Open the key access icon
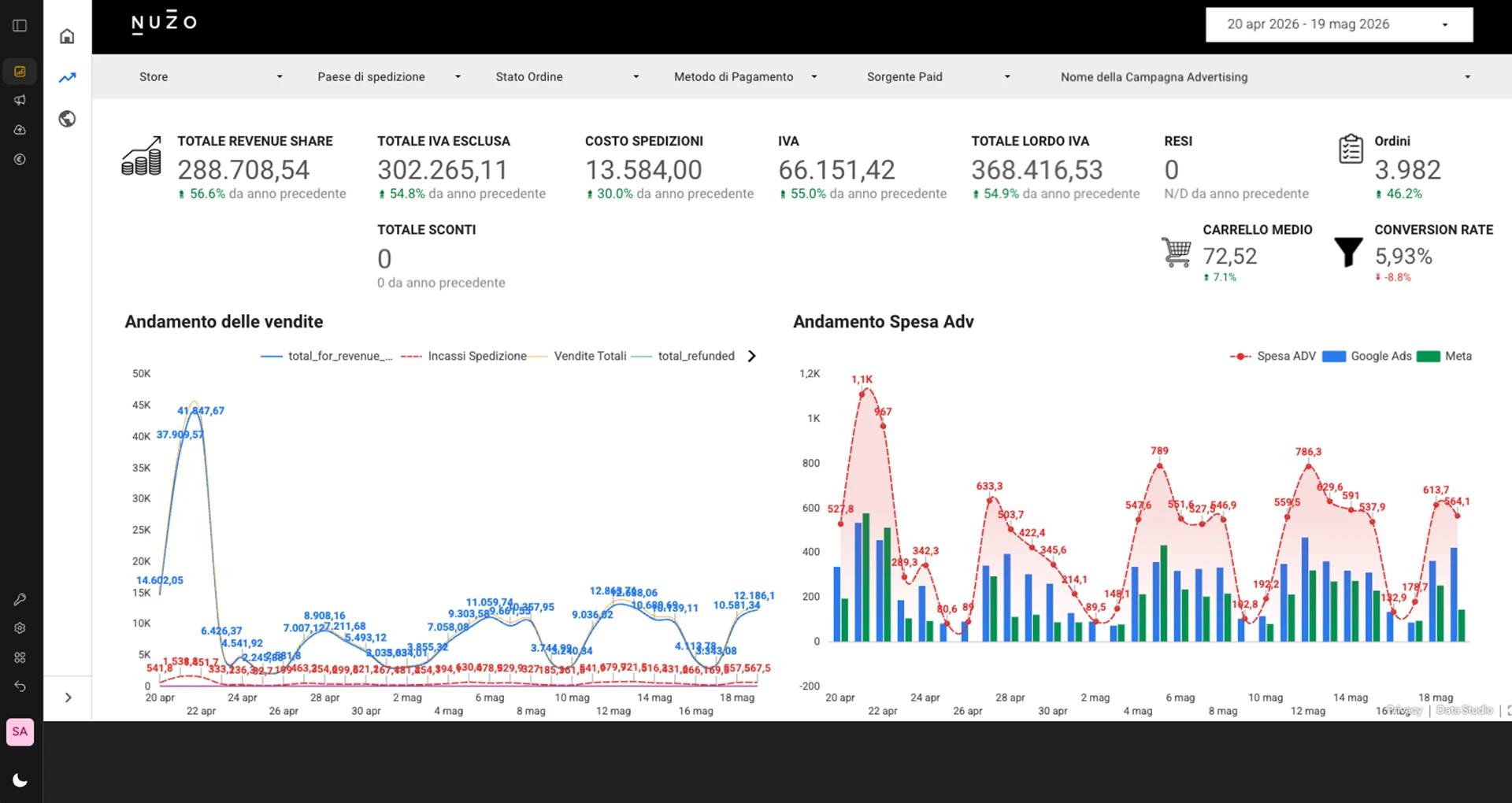 [x=20, y=599]
